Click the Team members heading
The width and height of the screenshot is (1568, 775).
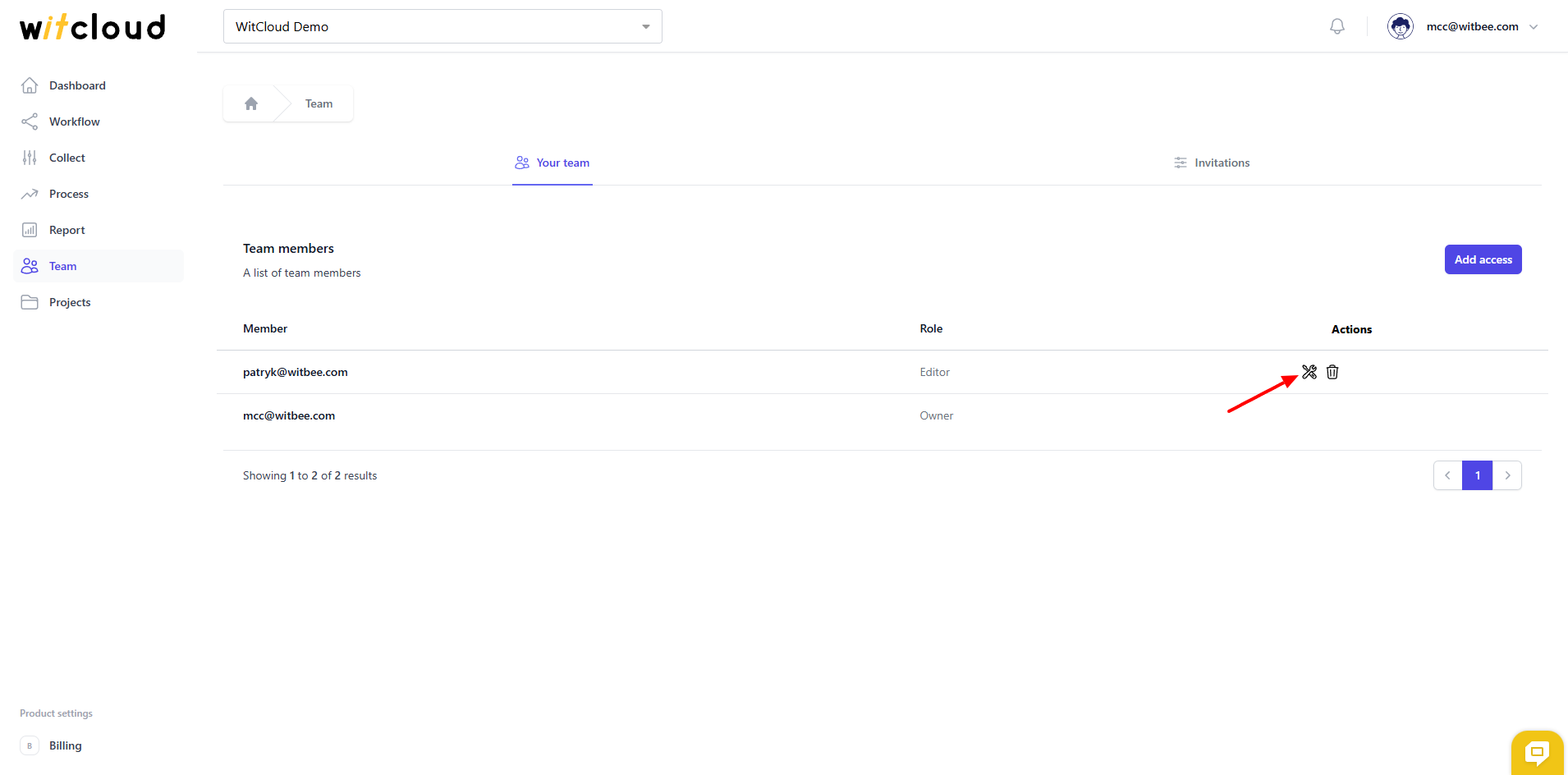point(288,248)
